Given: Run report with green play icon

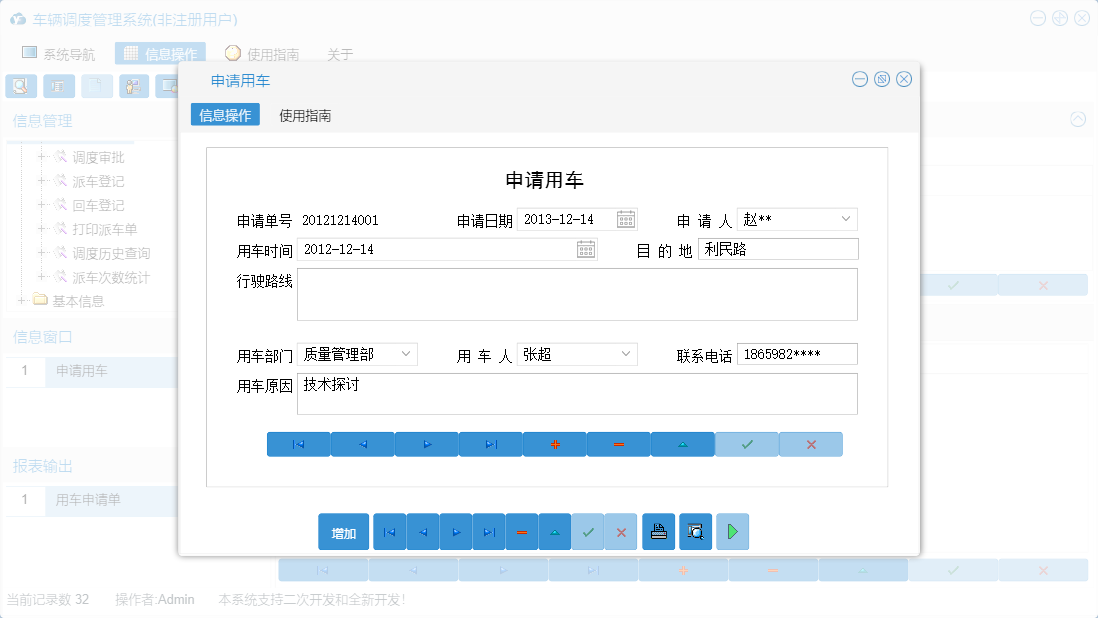Looking at the screenshot, I should click(732, 531).
